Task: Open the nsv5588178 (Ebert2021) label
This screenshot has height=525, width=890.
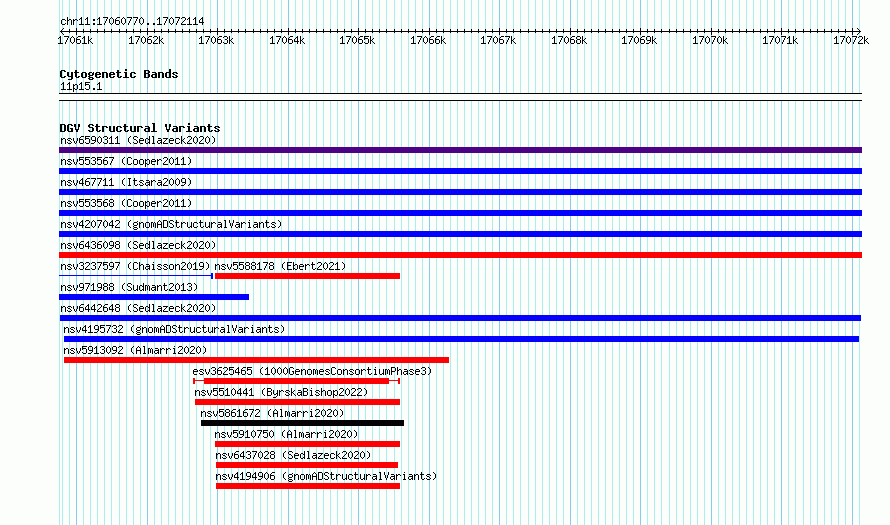Action: [x=280, y=266]
